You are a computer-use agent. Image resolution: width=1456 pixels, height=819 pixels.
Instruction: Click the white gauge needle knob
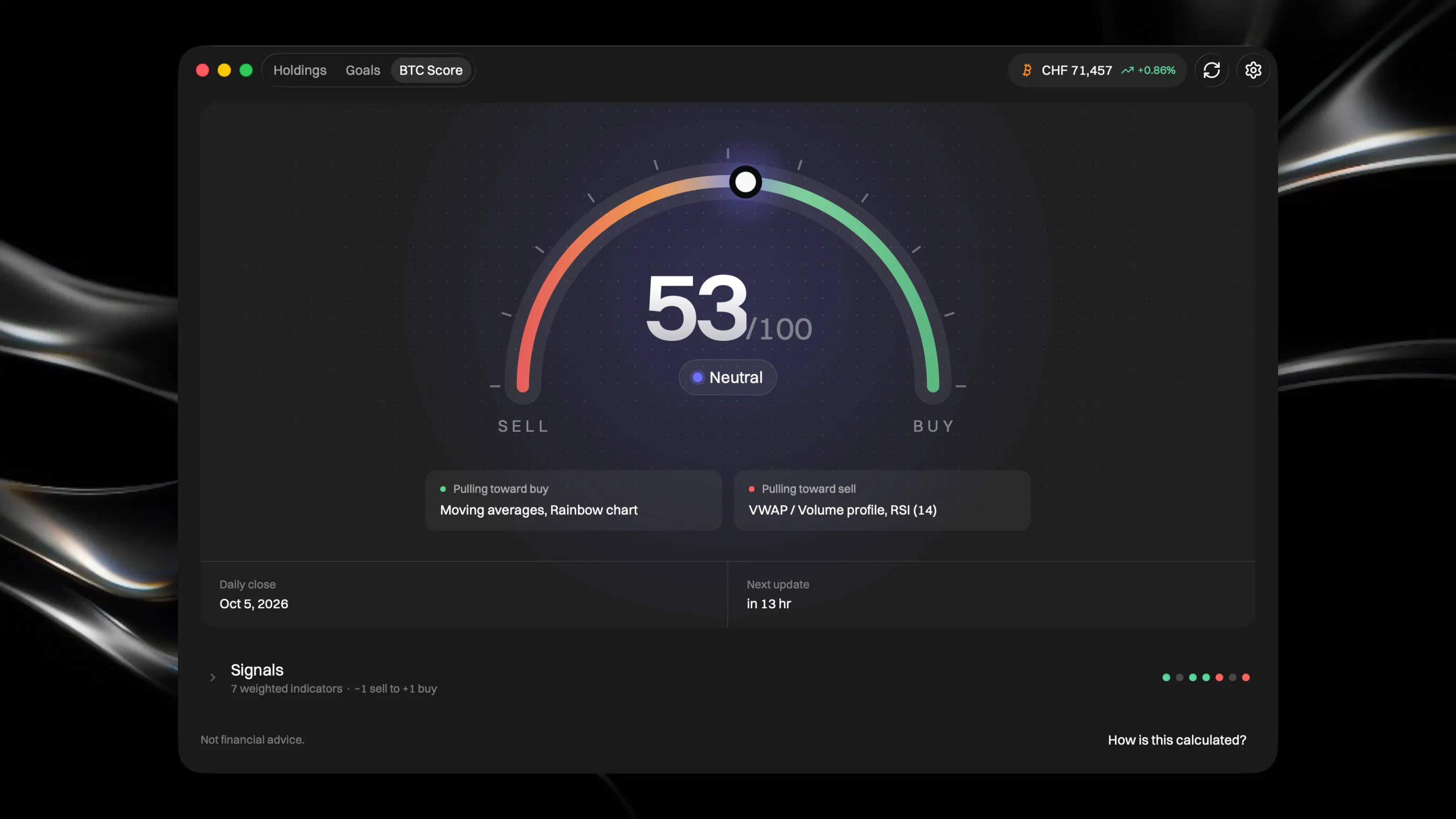point(746,182)
